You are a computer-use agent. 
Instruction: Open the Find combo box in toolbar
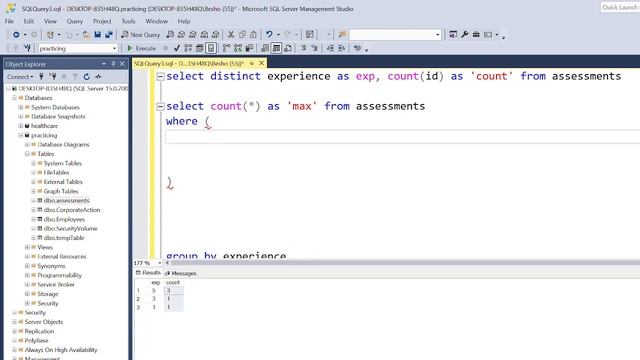(x=395, y=35)
